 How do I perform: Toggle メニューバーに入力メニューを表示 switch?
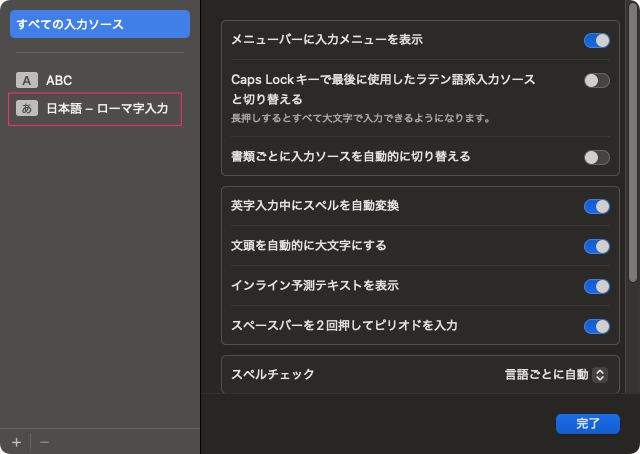(x=596, y=40)
